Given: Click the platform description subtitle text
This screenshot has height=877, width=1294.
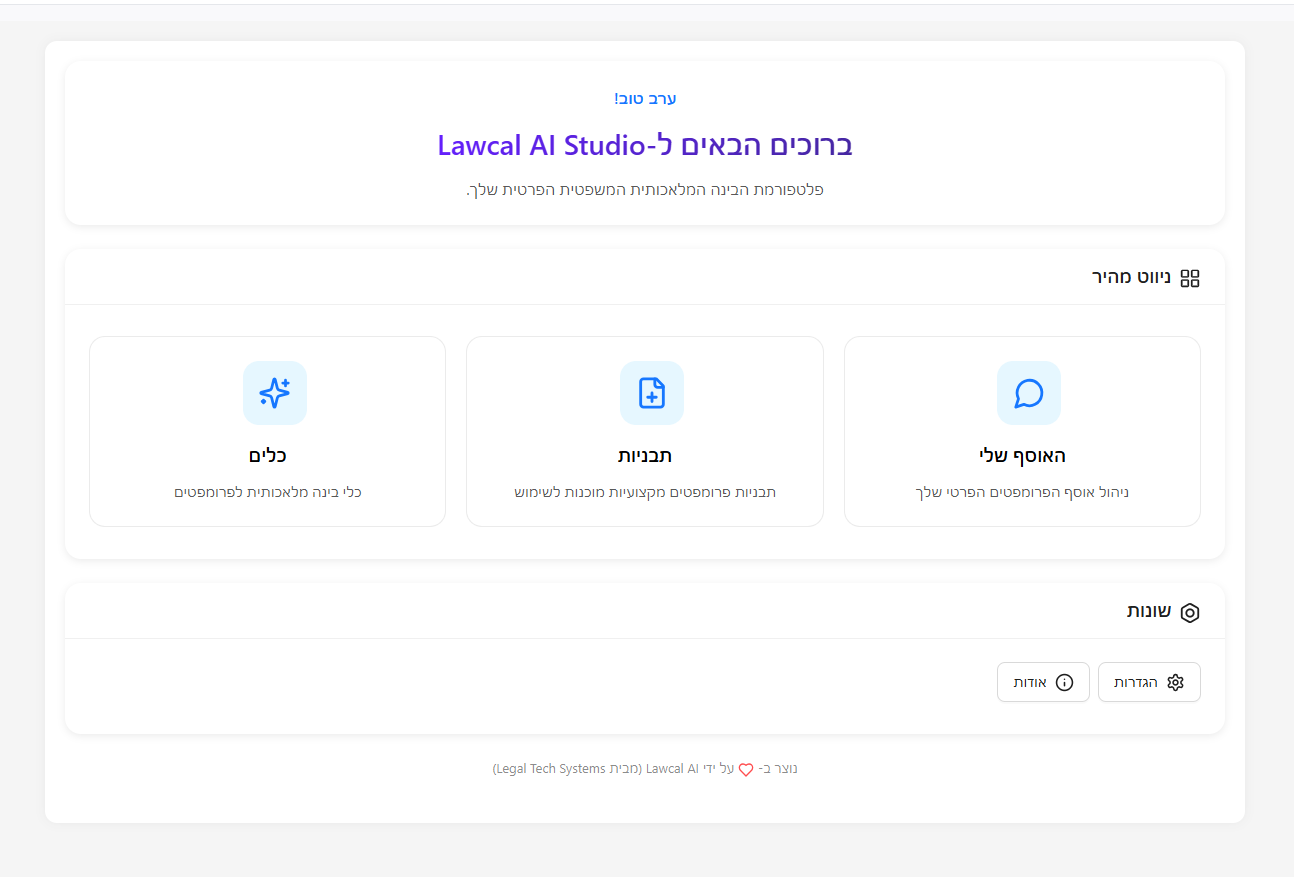Looking at the screenshot, I should 644,189.
